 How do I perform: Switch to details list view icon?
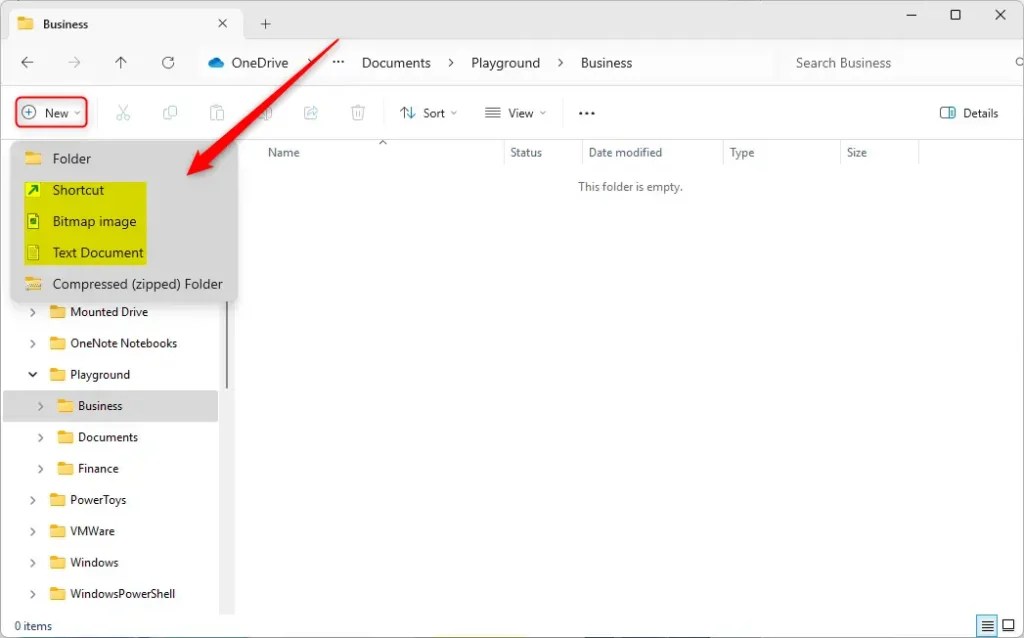987,626
